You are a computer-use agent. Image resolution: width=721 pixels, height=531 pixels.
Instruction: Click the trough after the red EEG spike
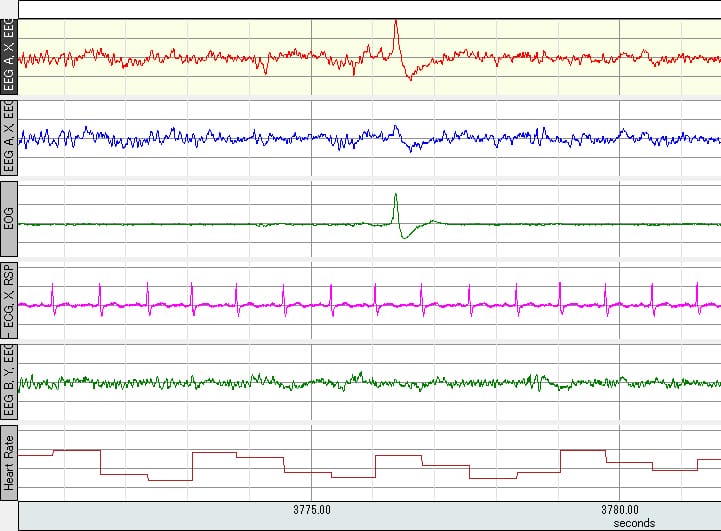410,78
